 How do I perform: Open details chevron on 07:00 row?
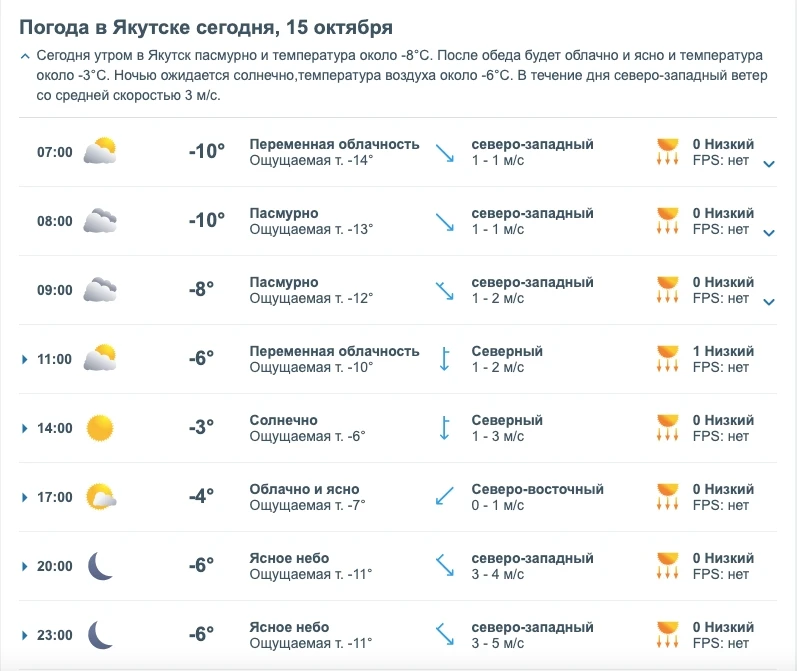769,164
